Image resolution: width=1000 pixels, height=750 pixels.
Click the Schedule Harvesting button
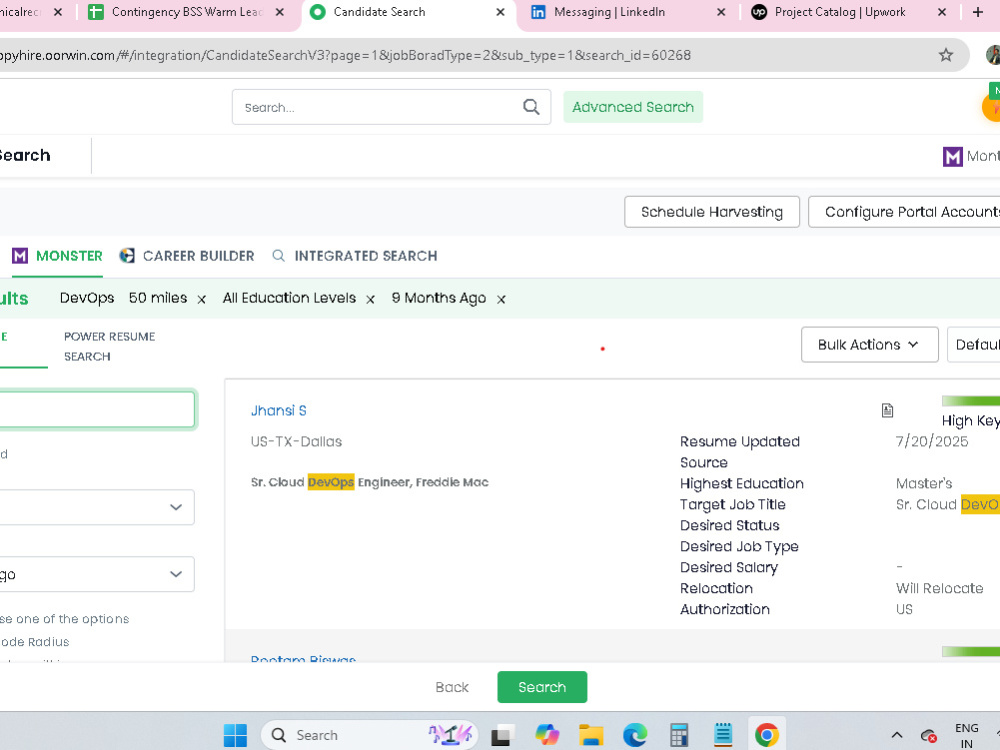pyautogui.click(x=712, y=212)
